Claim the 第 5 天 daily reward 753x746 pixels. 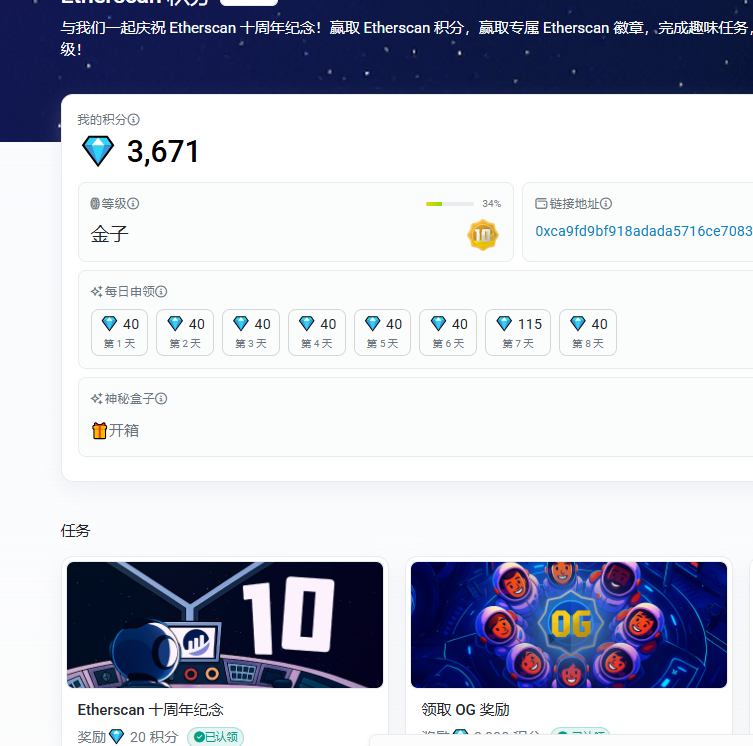(x=382, y=332)
